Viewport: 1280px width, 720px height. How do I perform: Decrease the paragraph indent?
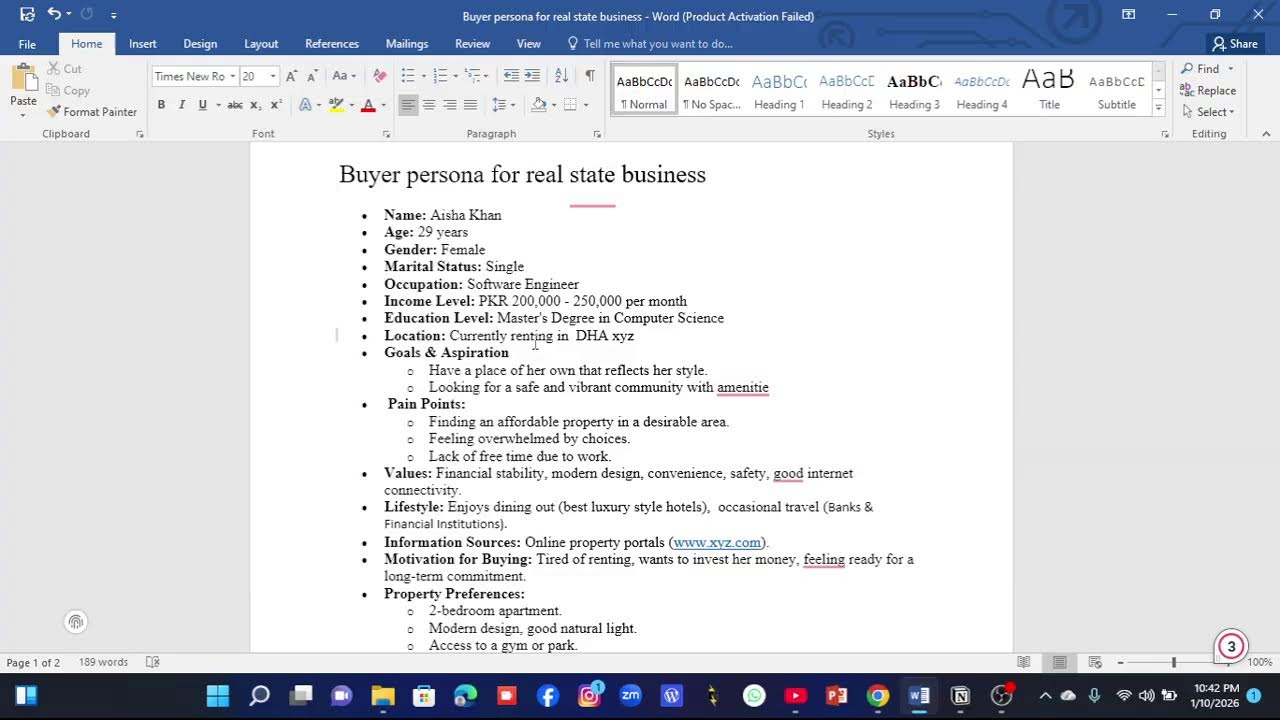coord(511,76)
